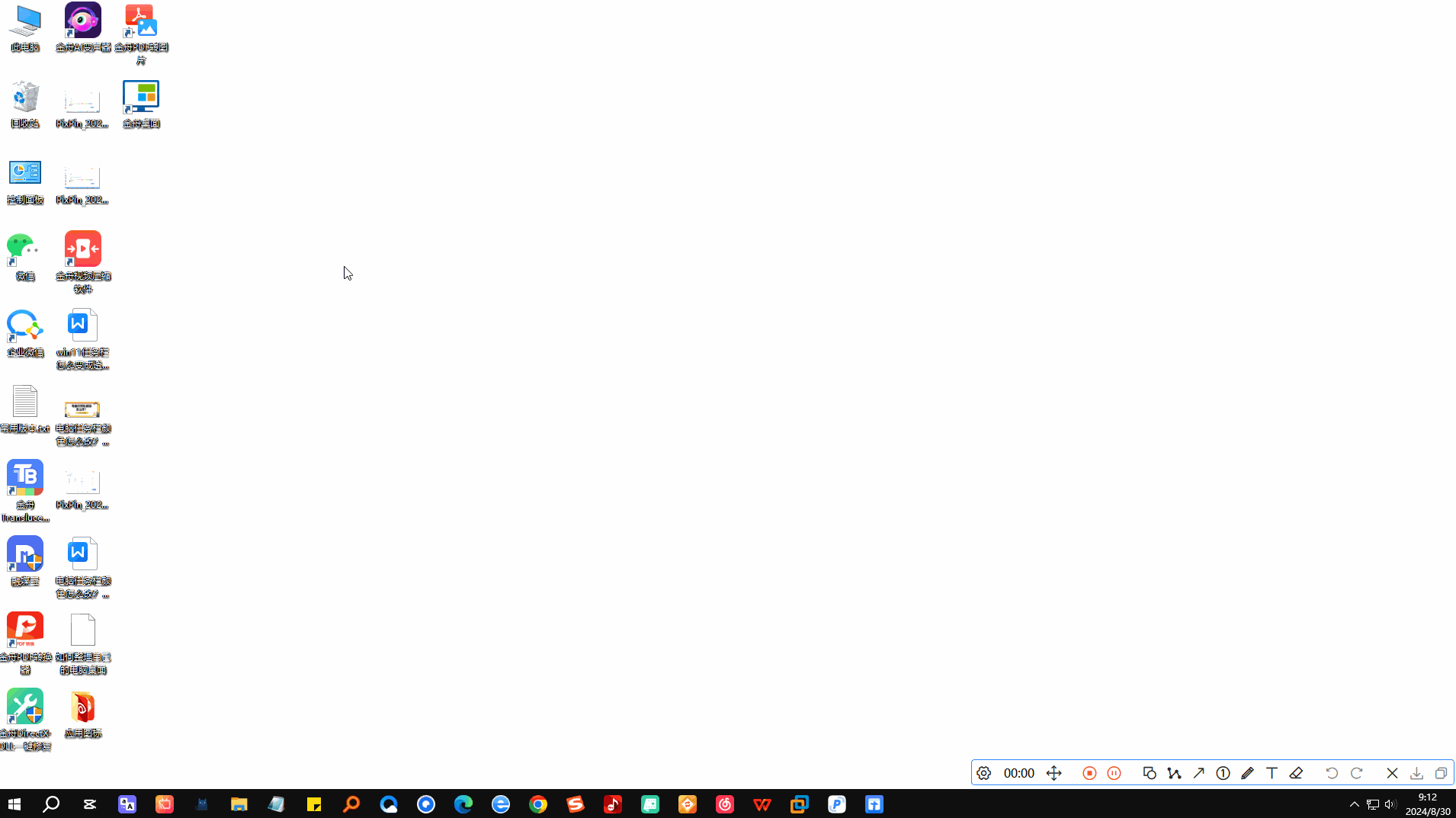Viewport: 1456px width, 818px height.
Task: Click the download/save icon in toolbar
Action: tap(1416, 773)
